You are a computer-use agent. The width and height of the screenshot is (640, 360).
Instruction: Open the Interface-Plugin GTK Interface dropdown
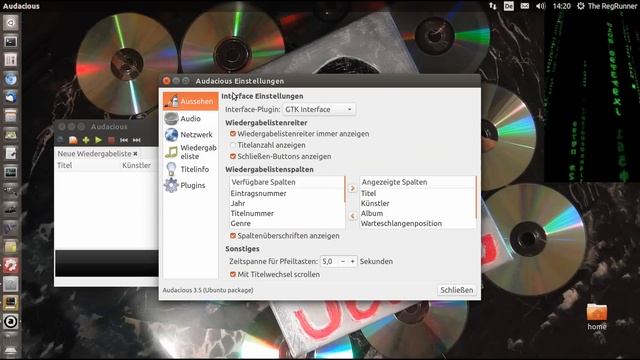[319, 109]
